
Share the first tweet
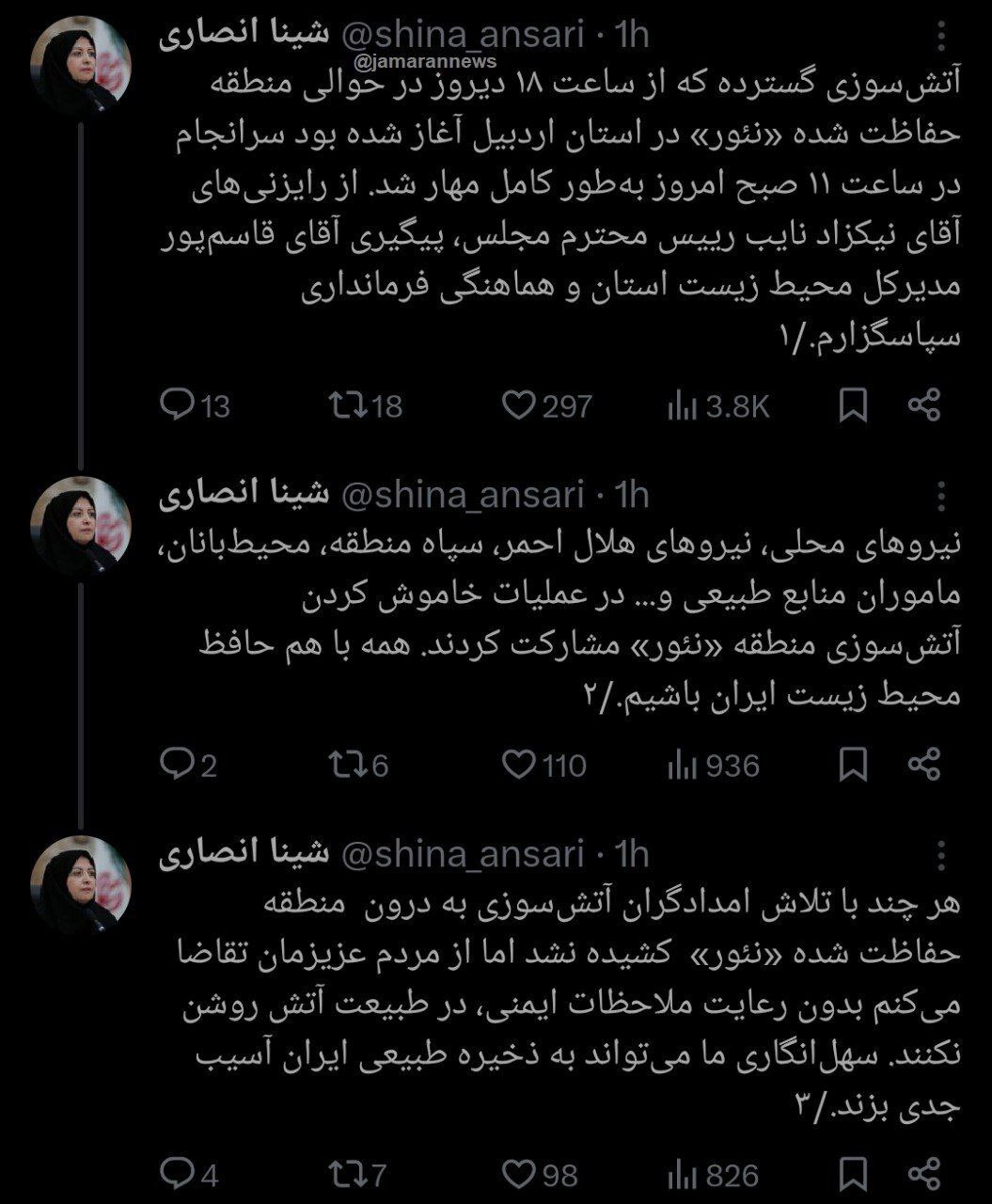click(926, 406)
